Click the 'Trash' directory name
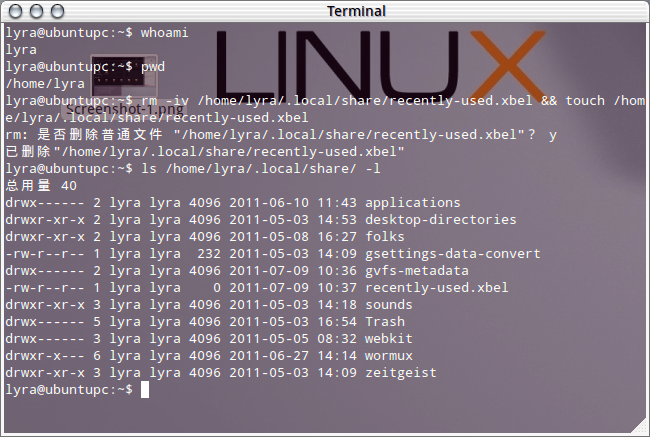Image resolution: width=650 pixels, height=437 pixels. [x=385, y=322]
